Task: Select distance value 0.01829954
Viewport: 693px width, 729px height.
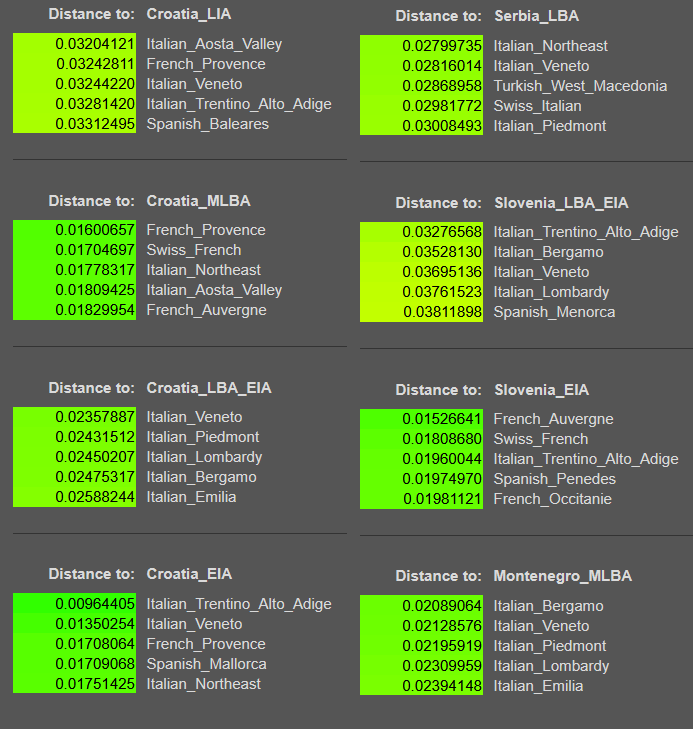Action: 95,310
